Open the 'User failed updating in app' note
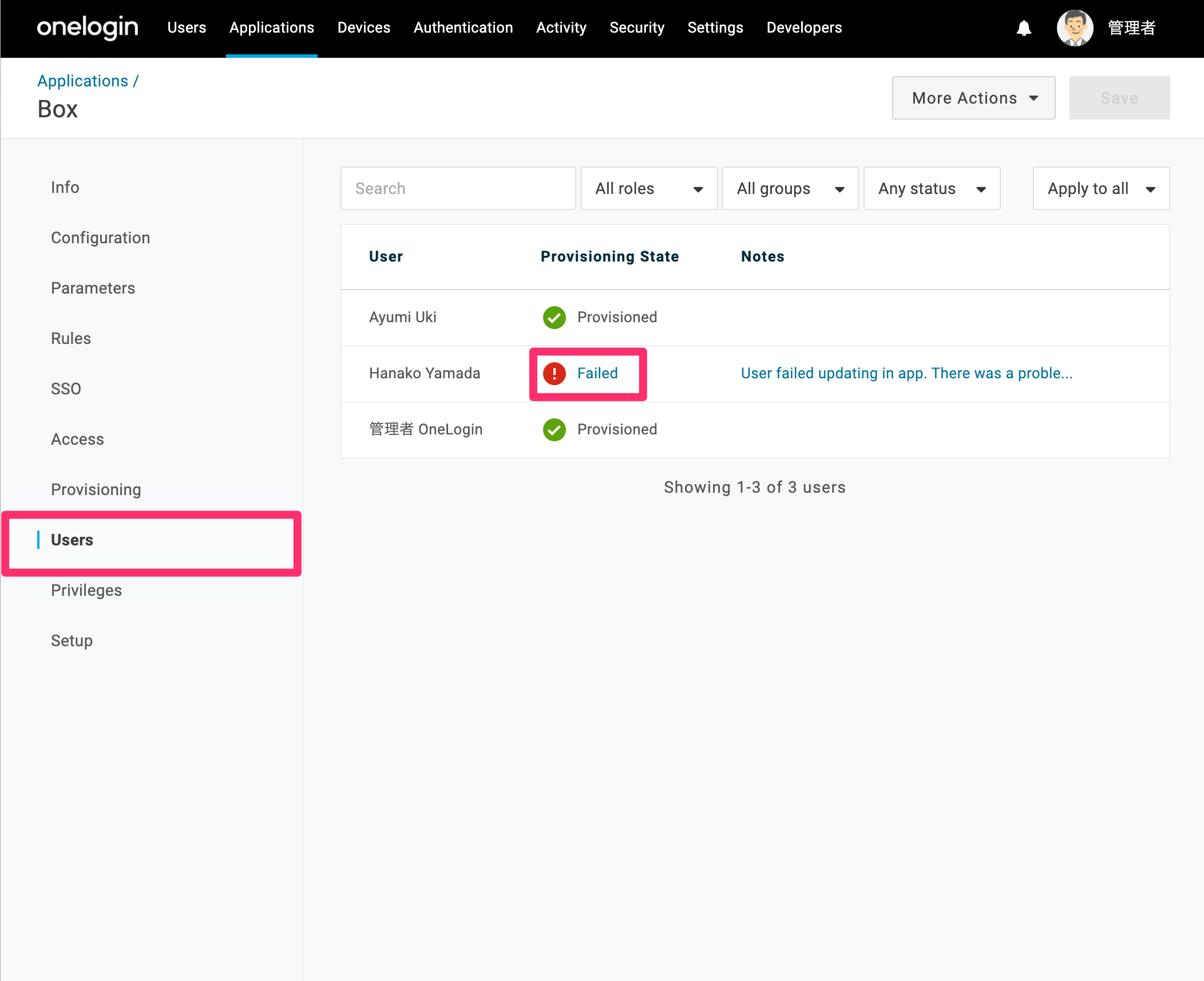 pos(906,373)
